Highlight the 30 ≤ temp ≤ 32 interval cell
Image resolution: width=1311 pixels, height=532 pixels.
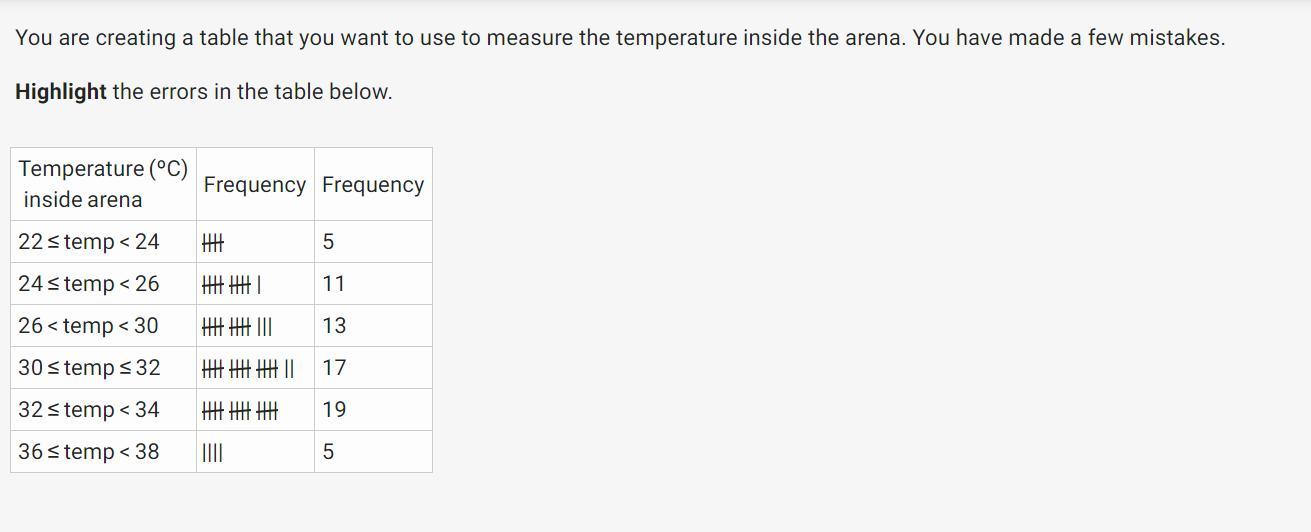89,368
